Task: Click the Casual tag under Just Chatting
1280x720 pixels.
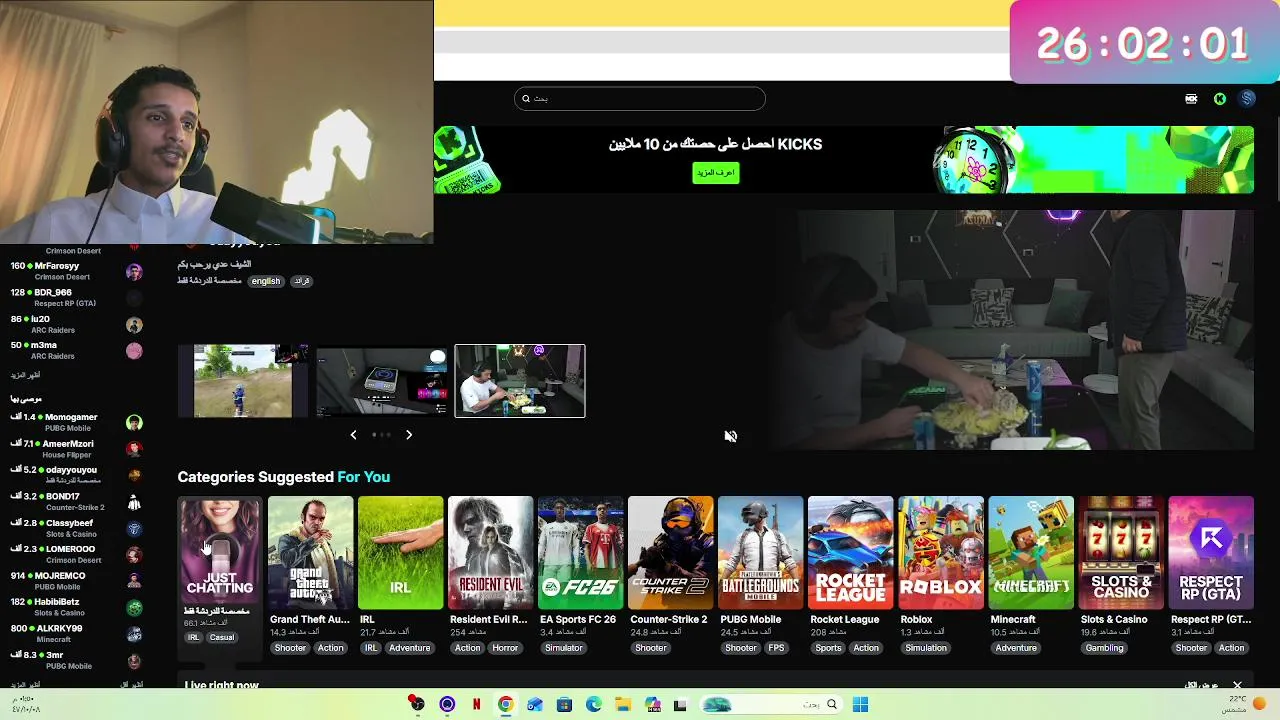Action: pyautogui.click(x=222, y=637)
